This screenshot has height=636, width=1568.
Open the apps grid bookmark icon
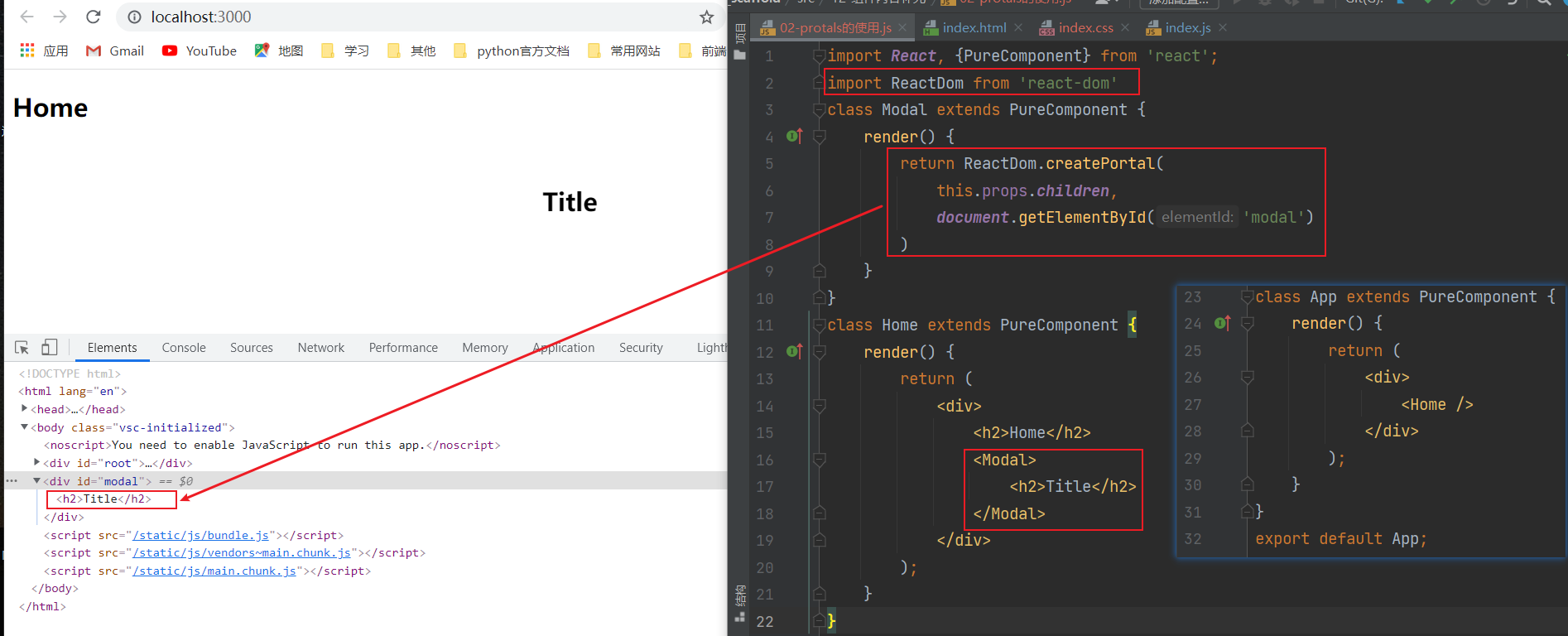click(x=27, y=51)
